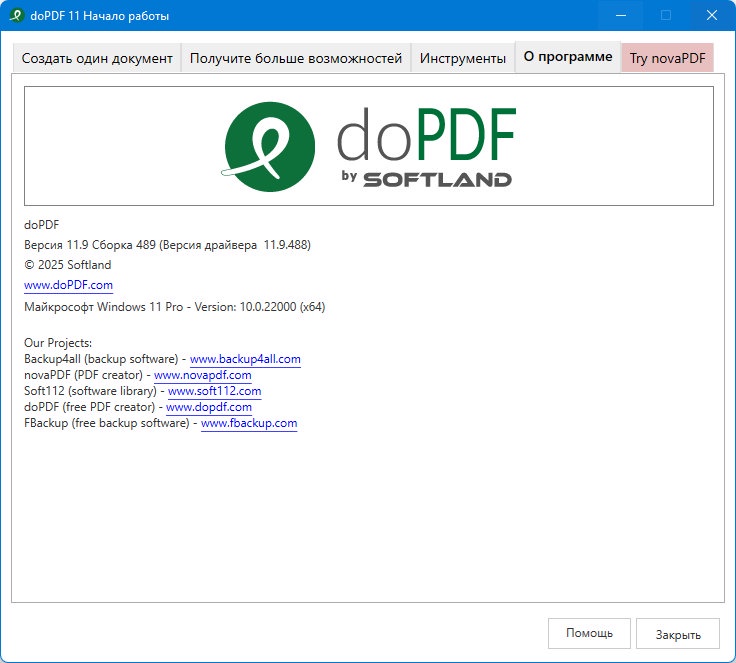This screenshot has height=663, width=736.
Task: Click the version text line Версия 11.9
Action: [x=167, y=245]
